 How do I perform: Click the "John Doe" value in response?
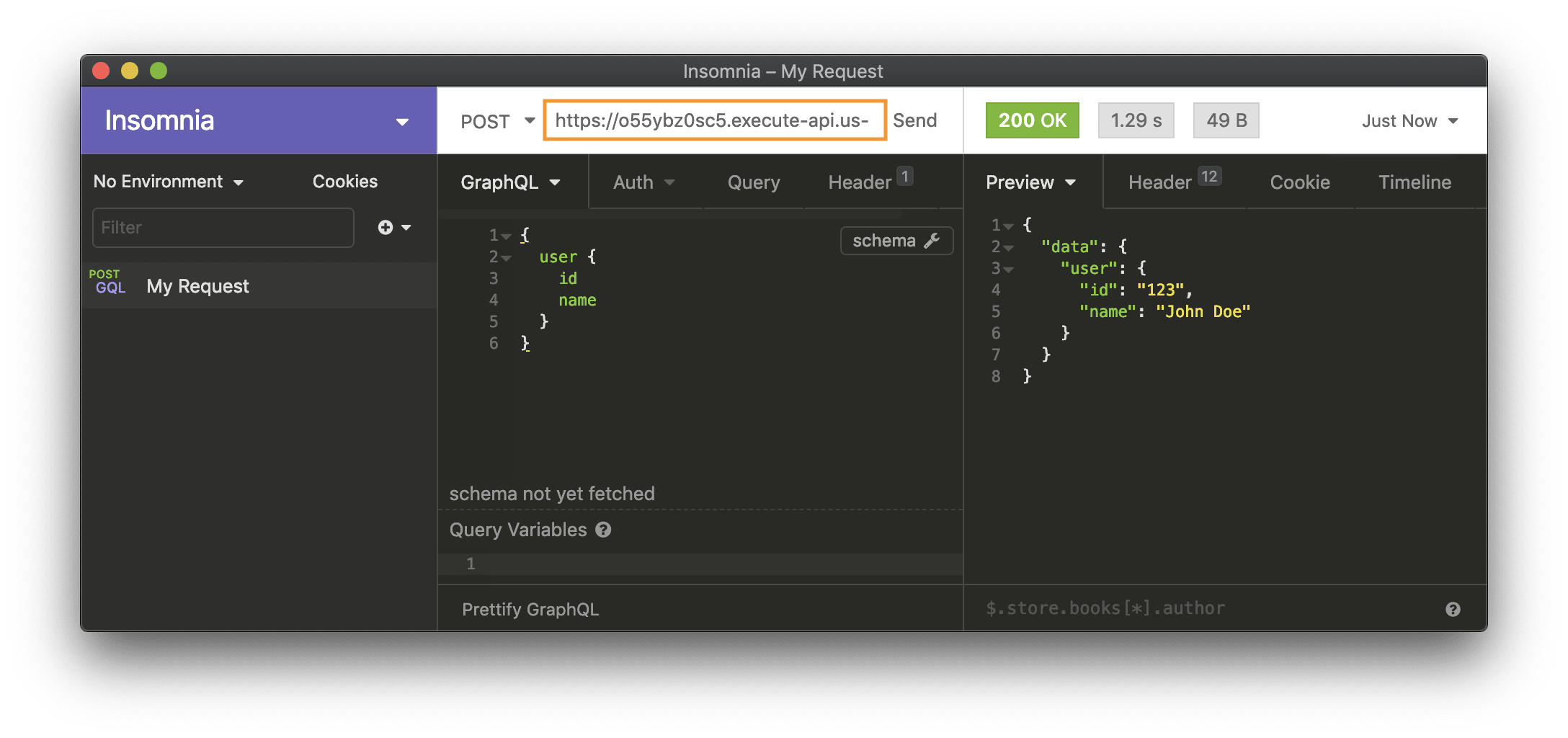(x=1203, y=311)
